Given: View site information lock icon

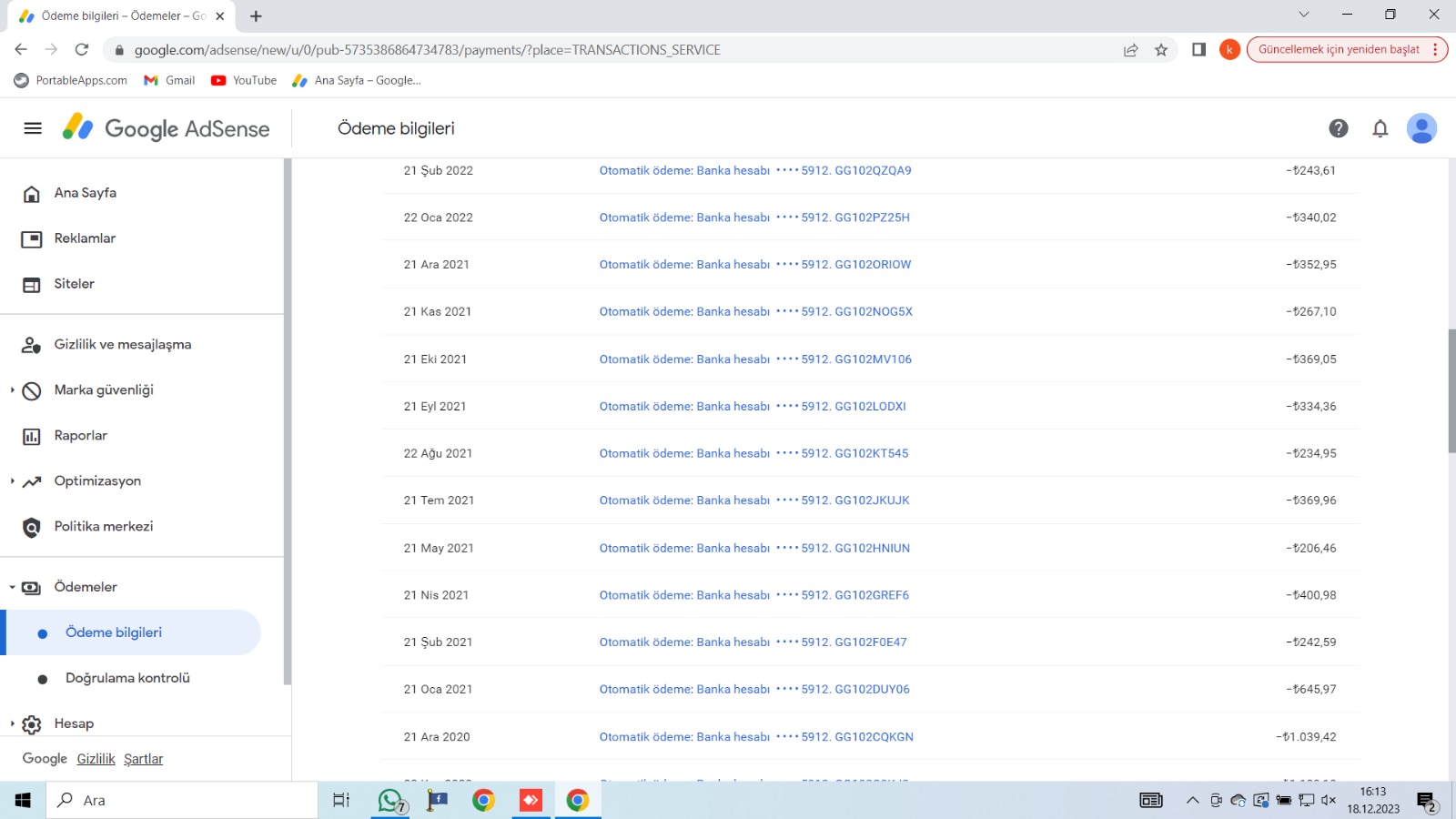Looking at the screenshot, I should pyautogui.click(x=119, y=50).
